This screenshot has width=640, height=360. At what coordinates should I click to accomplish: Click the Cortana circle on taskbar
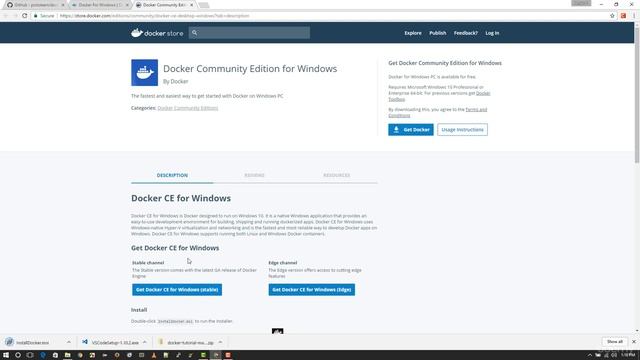[x=18, y=355]
